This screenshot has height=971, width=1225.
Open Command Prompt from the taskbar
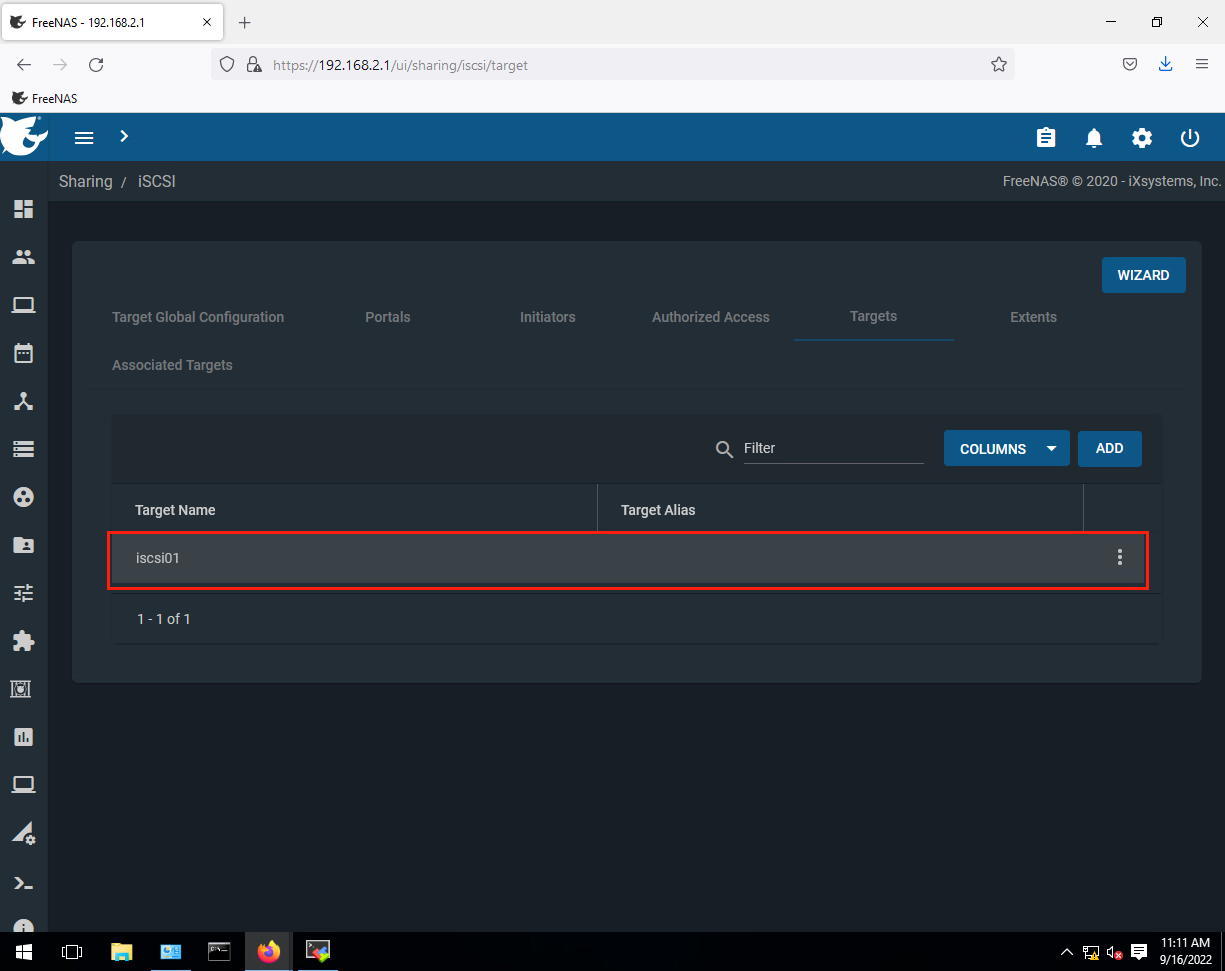coord(219,951)
